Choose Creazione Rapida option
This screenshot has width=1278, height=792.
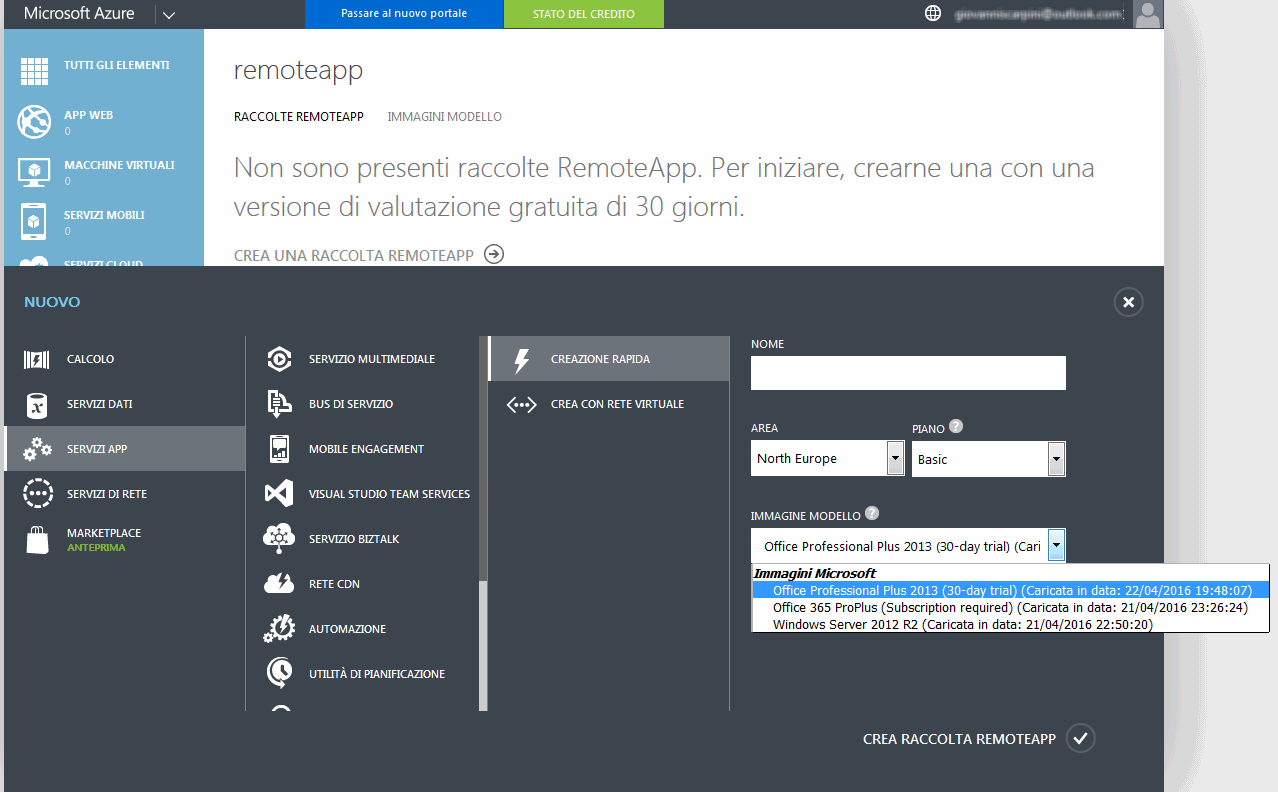(x=609, y=359)
